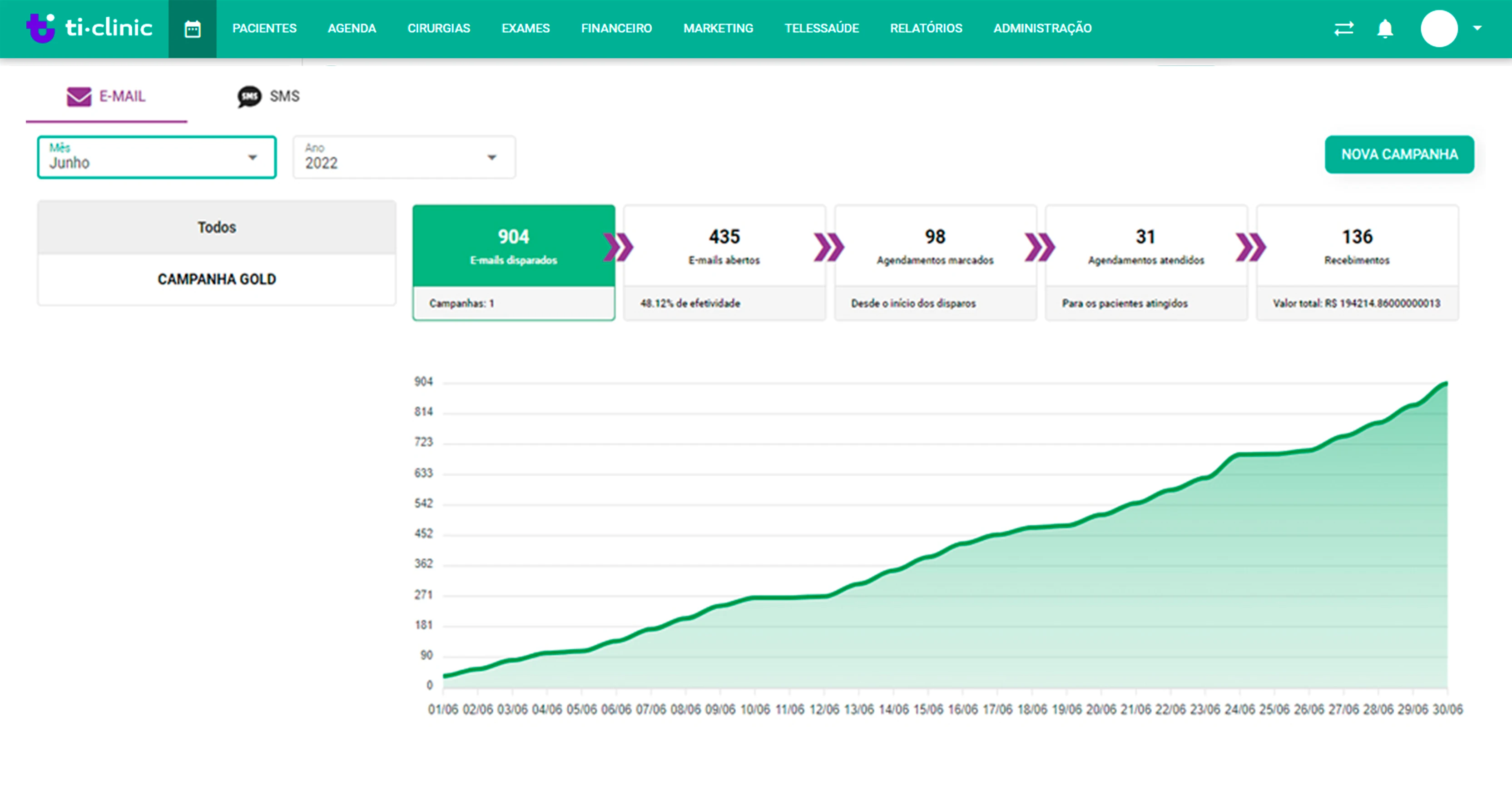Click the purple chevron after E-mails disparados
The width and height of the screenshot is (1512, 797).
(x=618, y=247)
